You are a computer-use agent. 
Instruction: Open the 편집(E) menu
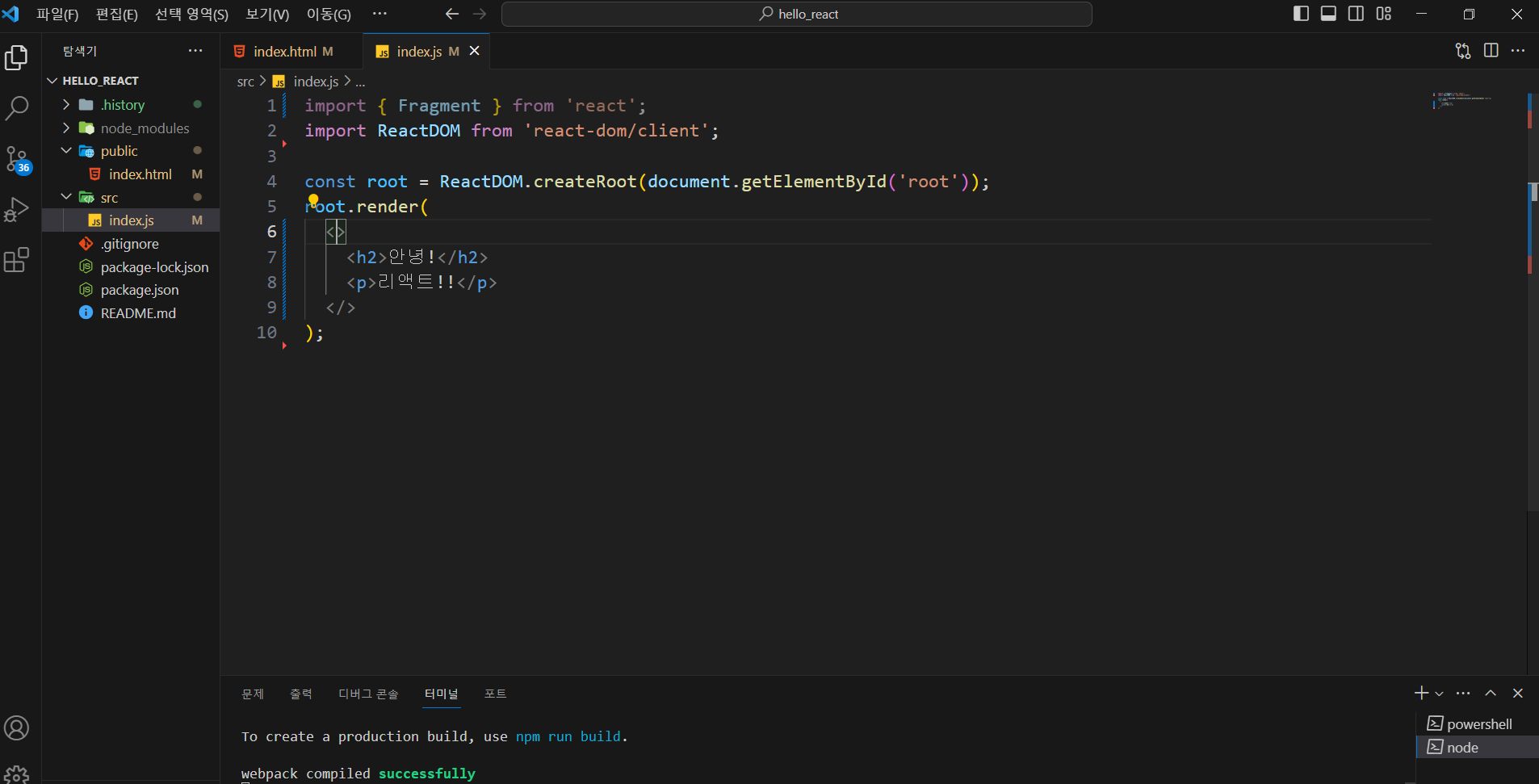(117, 14)
